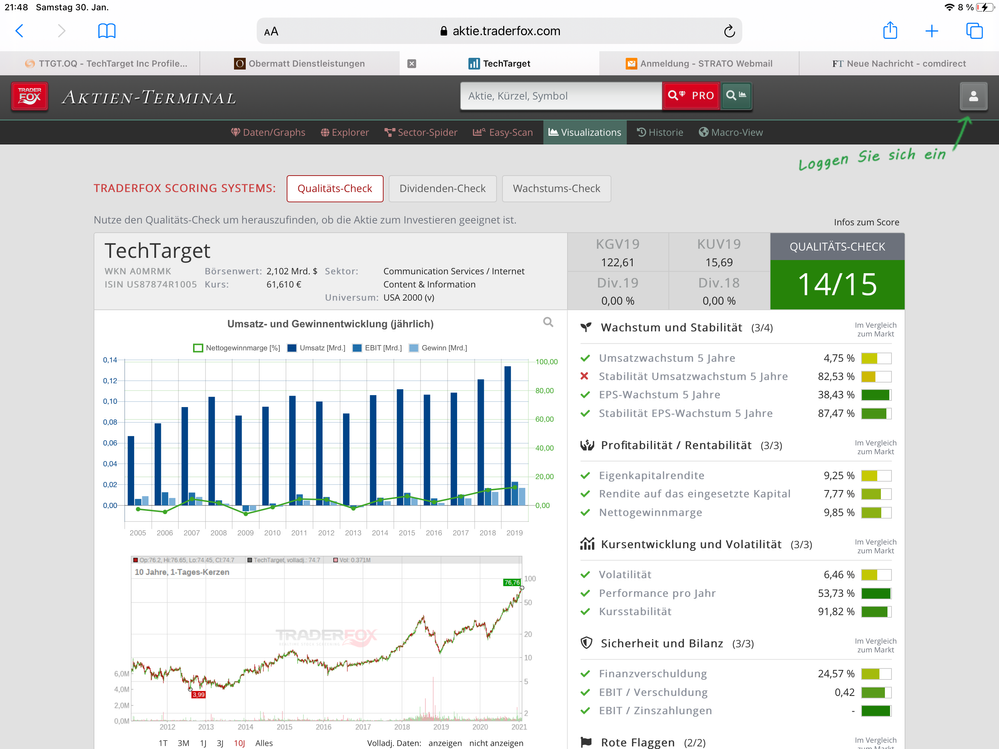Toggle Nettogewinnmarge series in the chart legend
This screenshot has height=749, width=999.
point(237,348)
